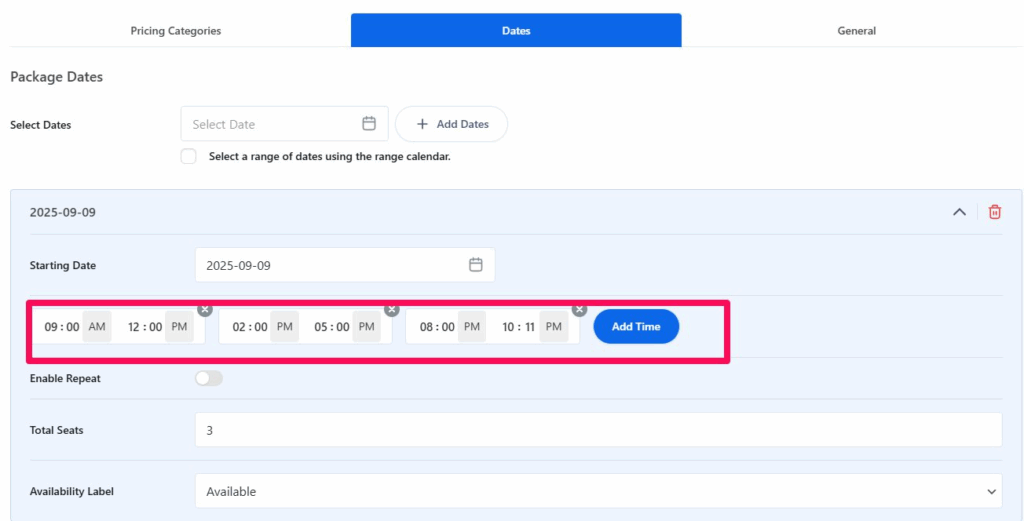The height and width of the screenshot is (521, 1024).
Task: Remove the 02:00 PM time slot
Action: pyautogui.click(x=392, y=310)
